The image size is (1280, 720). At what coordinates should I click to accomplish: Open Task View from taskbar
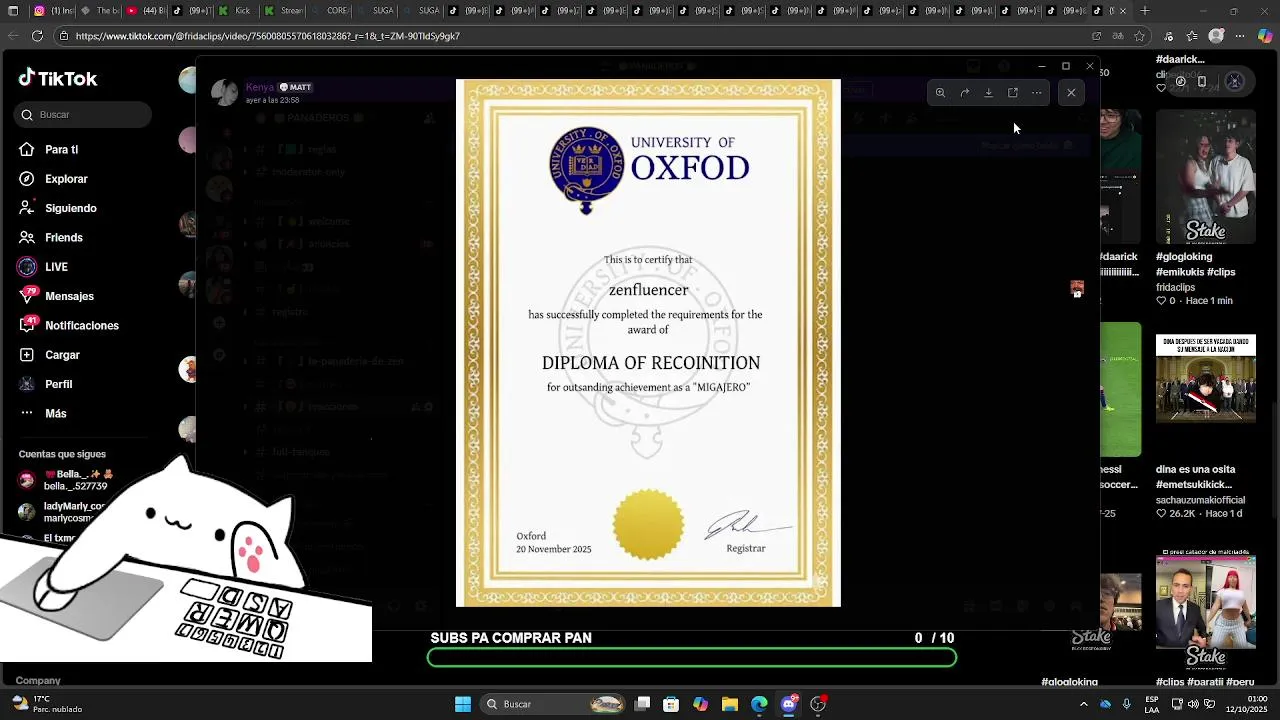click(642, 704)
